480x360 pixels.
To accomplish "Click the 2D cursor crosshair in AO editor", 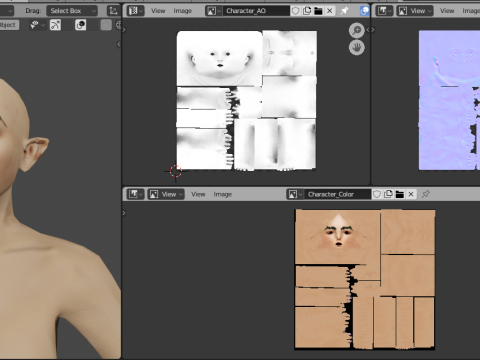I will point(176,171).
